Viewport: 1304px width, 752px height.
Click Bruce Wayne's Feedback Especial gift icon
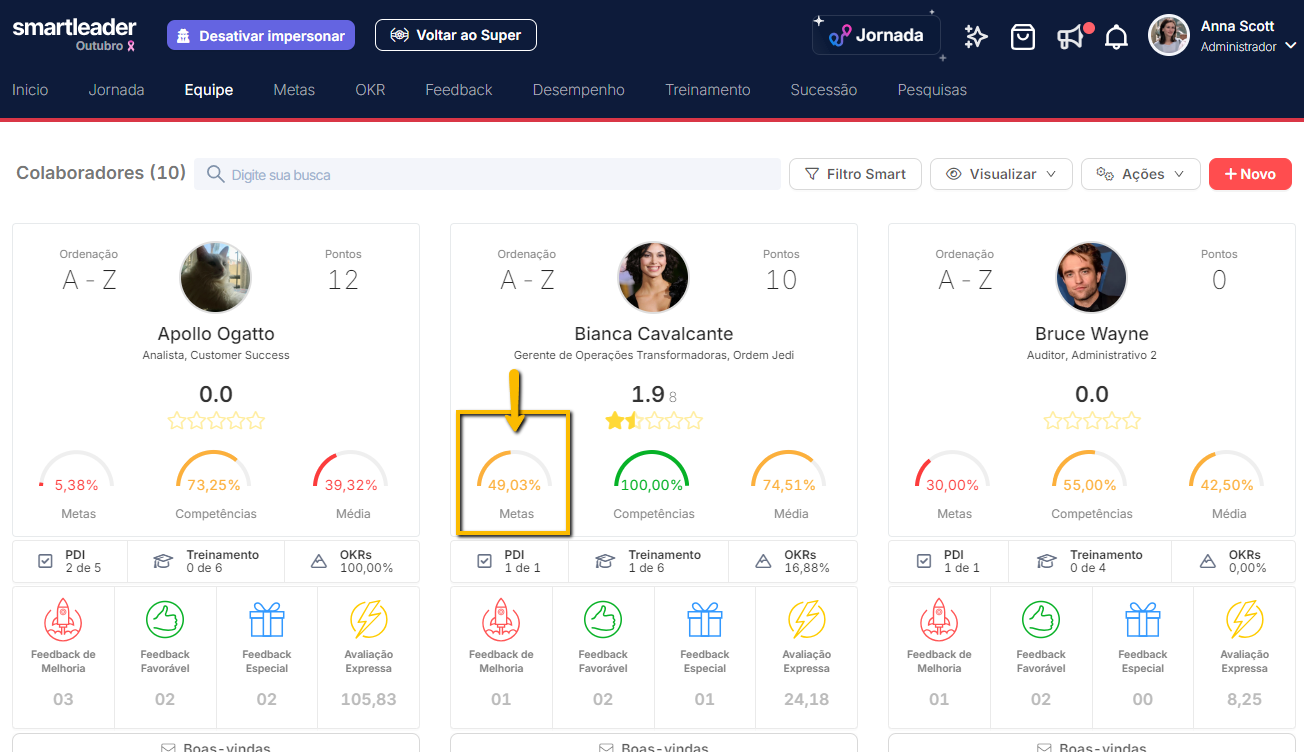[1143, 620]
